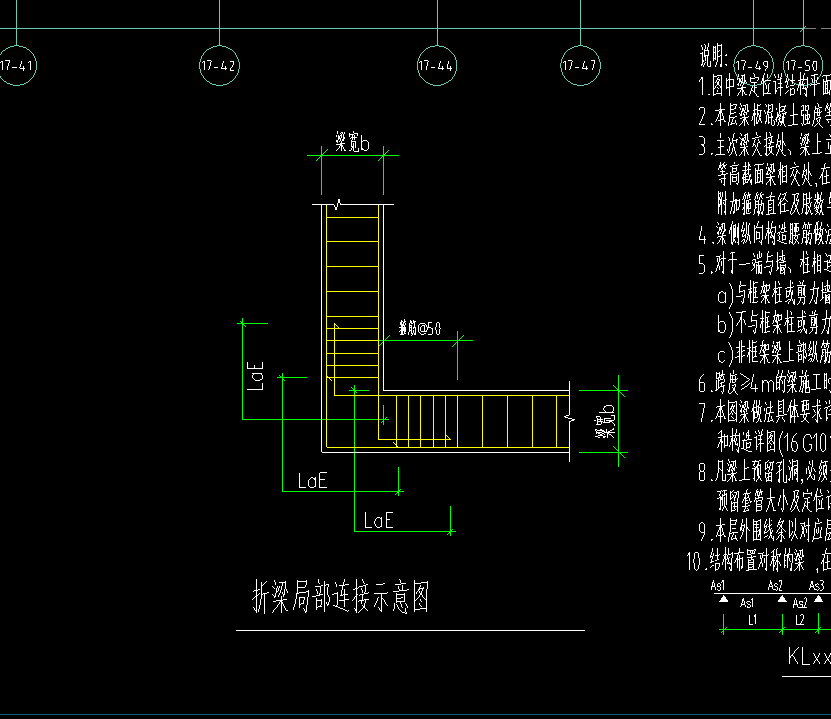Screen dimensions: 831x719
Task: Select the line 和构造详图(16G101
Action: (x=774, y=441)
